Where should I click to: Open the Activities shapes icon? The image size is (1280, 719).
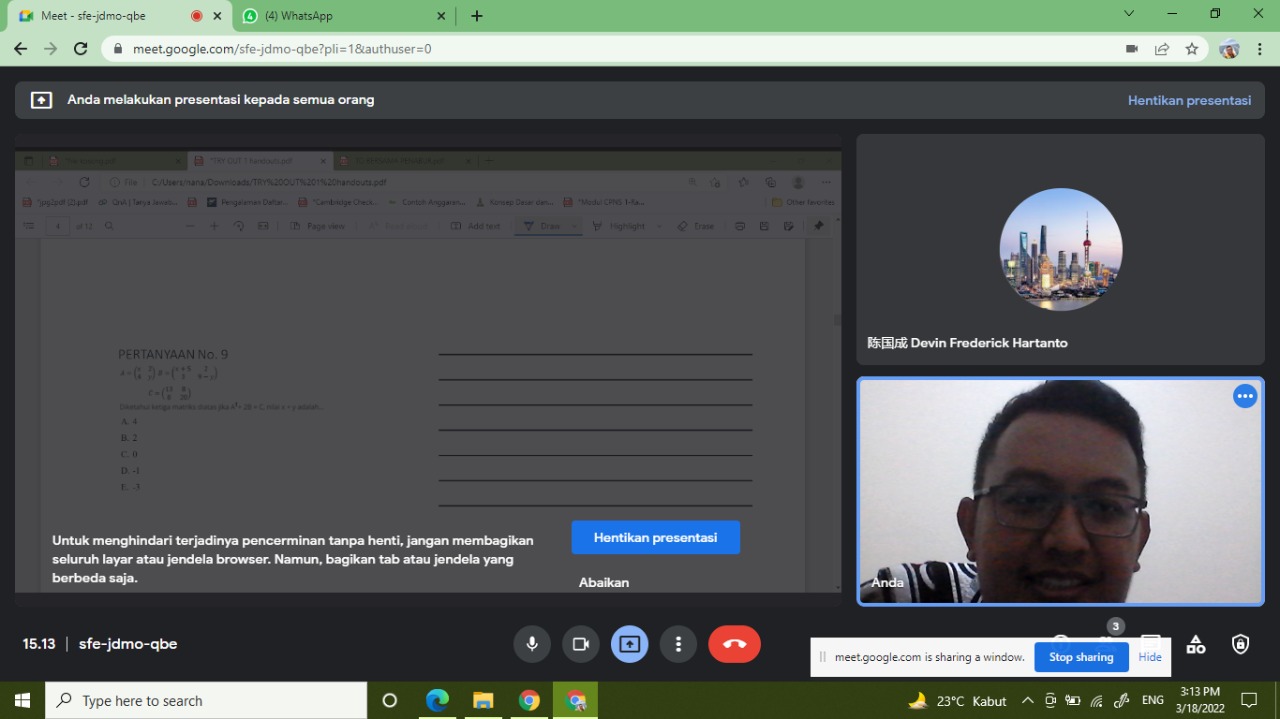click(1195, 645)
